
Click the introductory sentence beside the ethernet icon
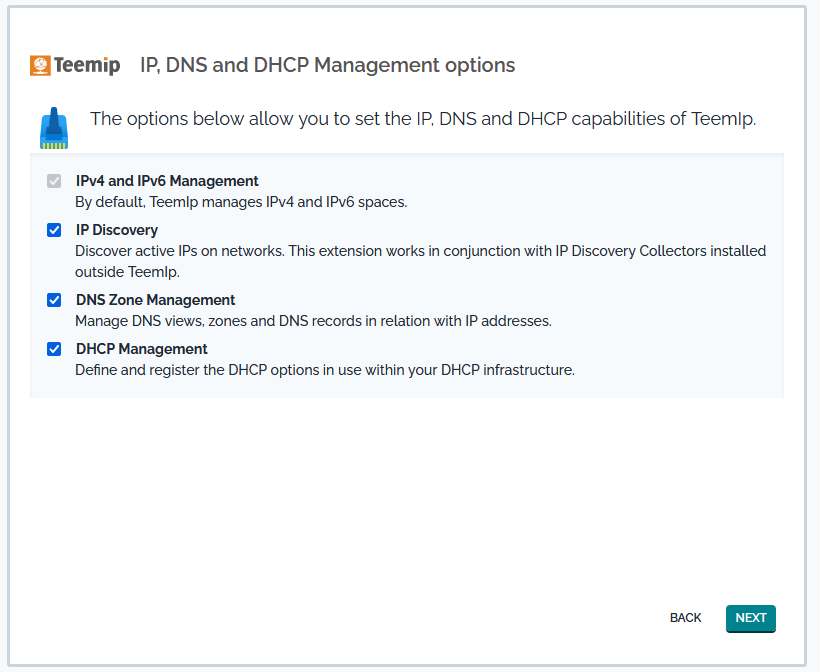(x=422, y=119)
